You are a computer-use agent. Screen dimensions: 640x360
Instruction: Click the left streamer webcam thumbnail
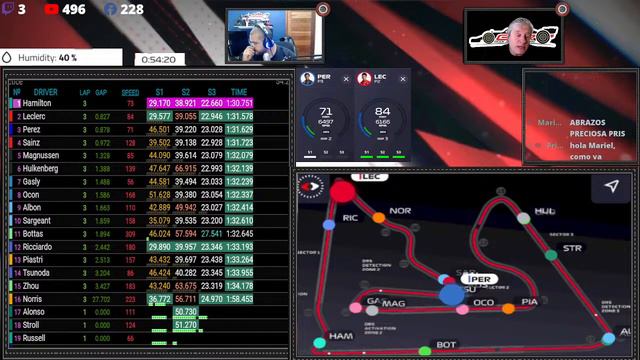click(275, 36)
